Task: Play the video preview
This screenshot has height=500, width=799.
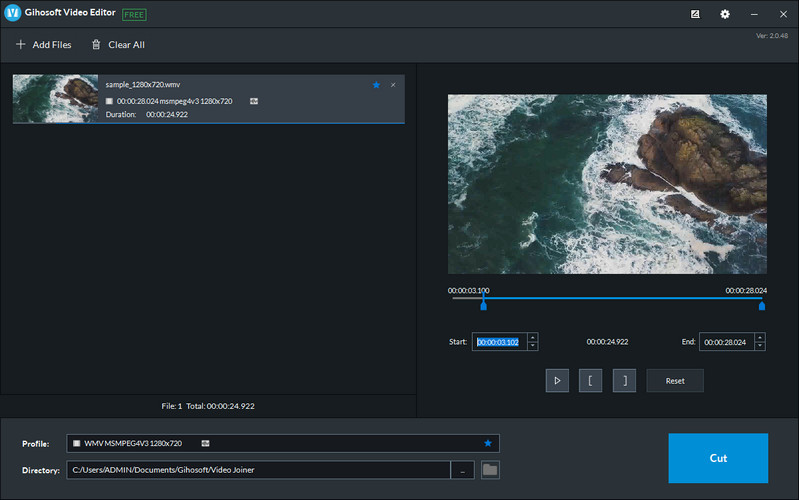Action: 557,380
